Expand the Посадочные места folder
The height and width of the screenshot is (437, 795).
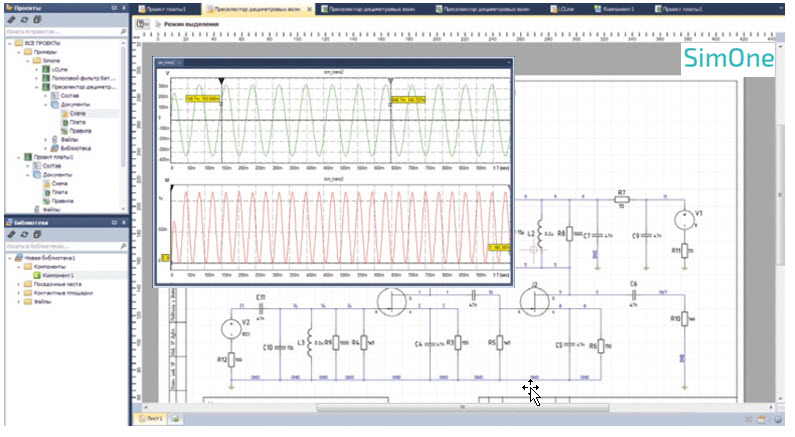pyautogui.click(x=17, y=284)
